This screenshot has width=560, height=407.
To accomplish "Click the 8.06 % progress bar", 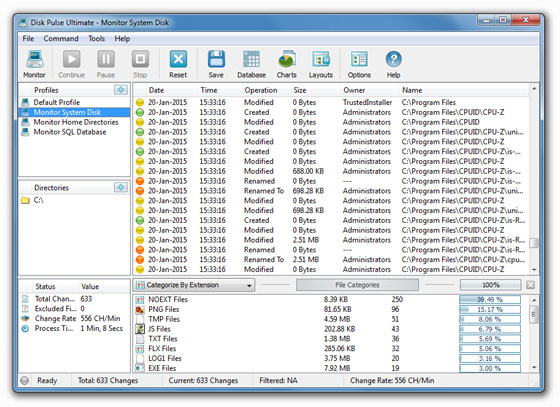I will 490,319.
